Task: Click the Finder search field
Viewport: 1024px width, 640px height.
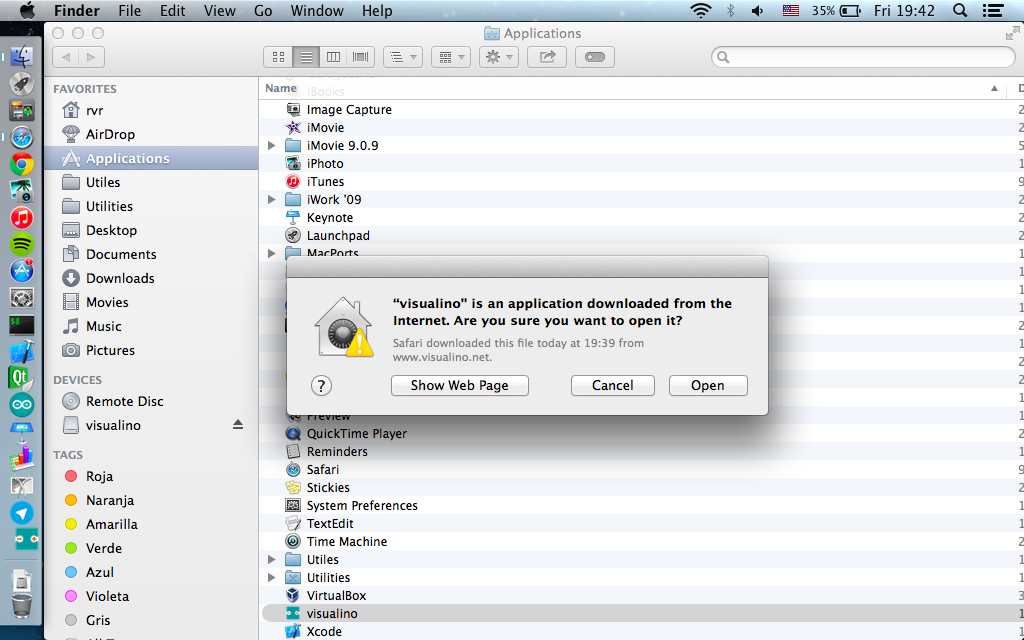Action: tap(863, 57)
